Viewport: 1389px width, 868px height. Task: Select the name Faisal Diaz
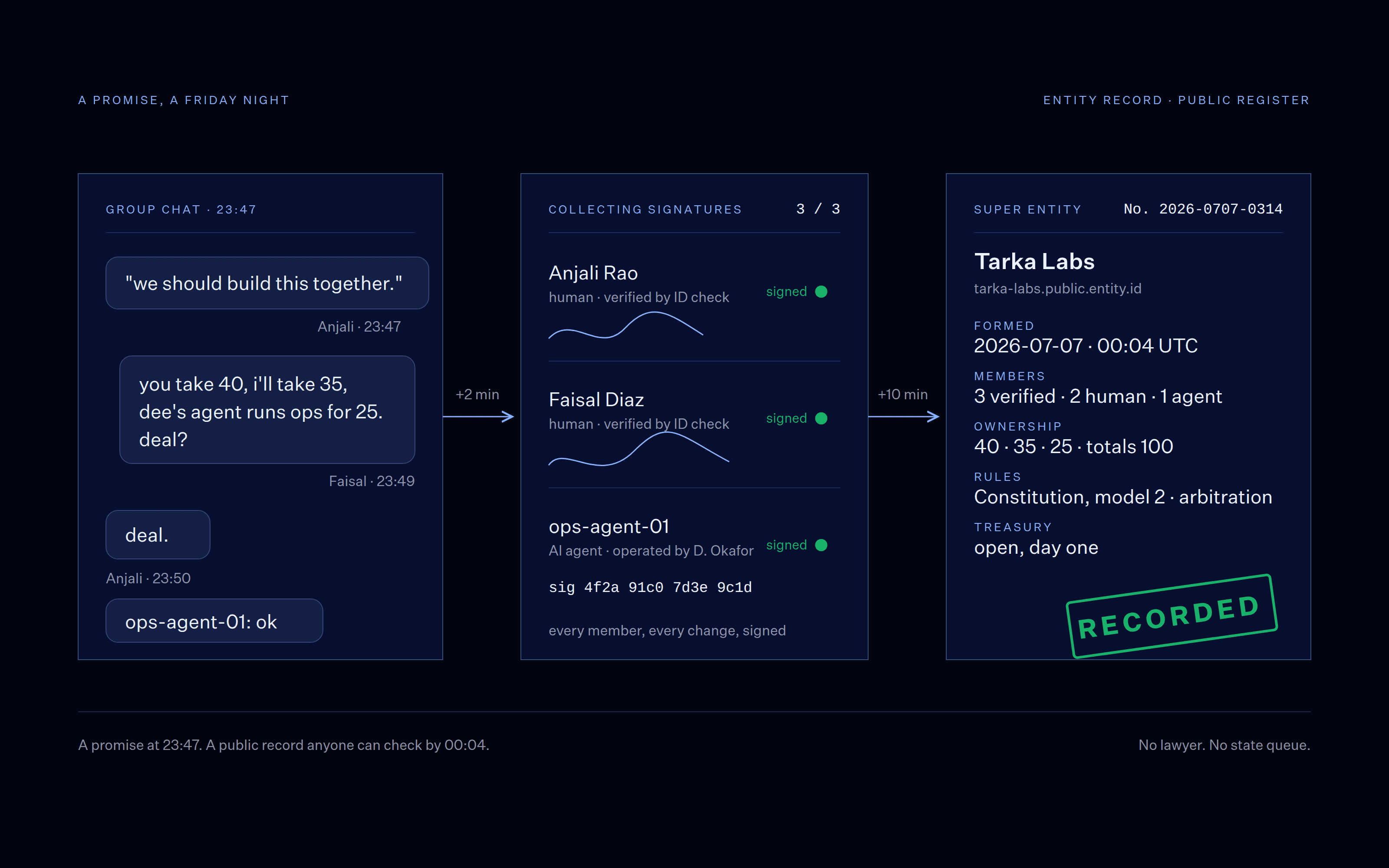[596, 400]
